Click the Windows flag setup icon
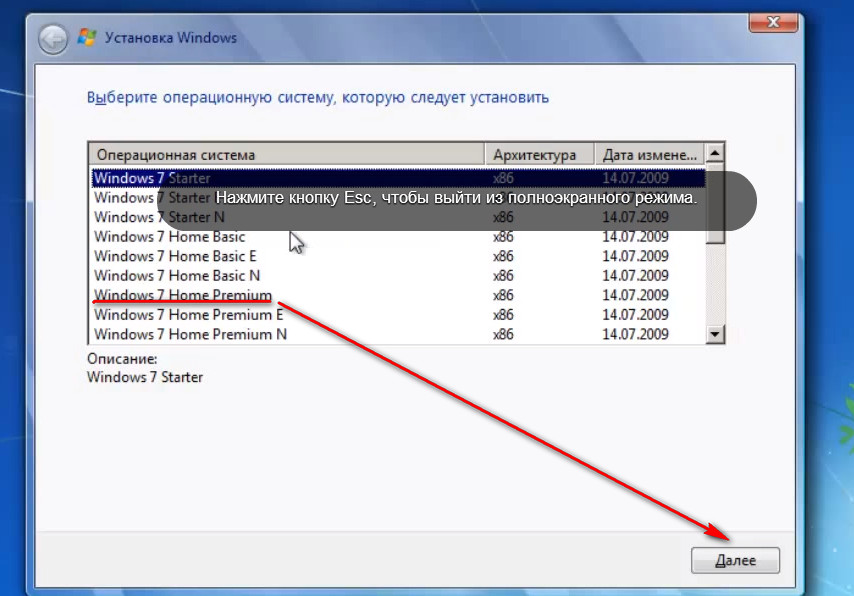 click(87, 38)
